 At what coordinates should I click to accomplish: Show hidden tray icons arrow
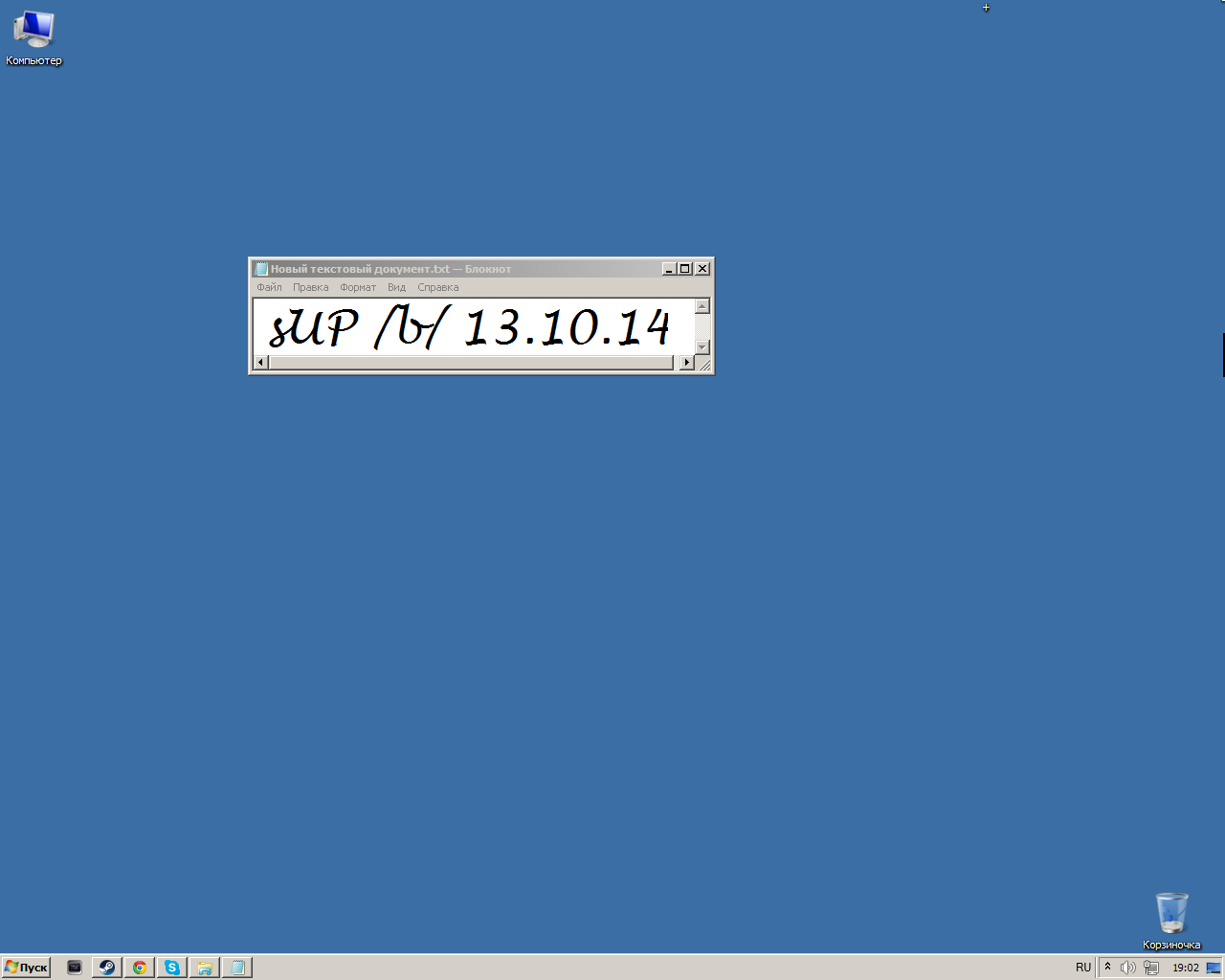pyautogui.click(x=1108, y=968)
